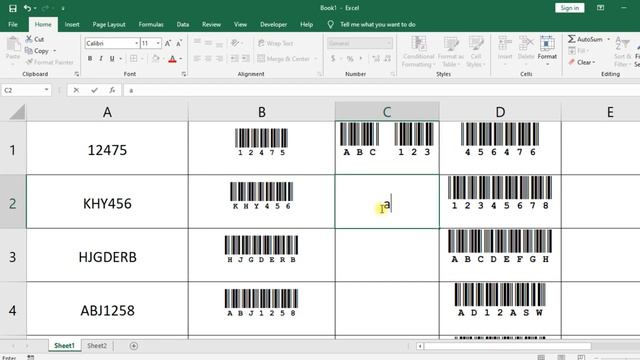Image resolution: width=640 pixels, height=360 pixels.
Task: Click the Format cells icon
Action: click(547, 43)
